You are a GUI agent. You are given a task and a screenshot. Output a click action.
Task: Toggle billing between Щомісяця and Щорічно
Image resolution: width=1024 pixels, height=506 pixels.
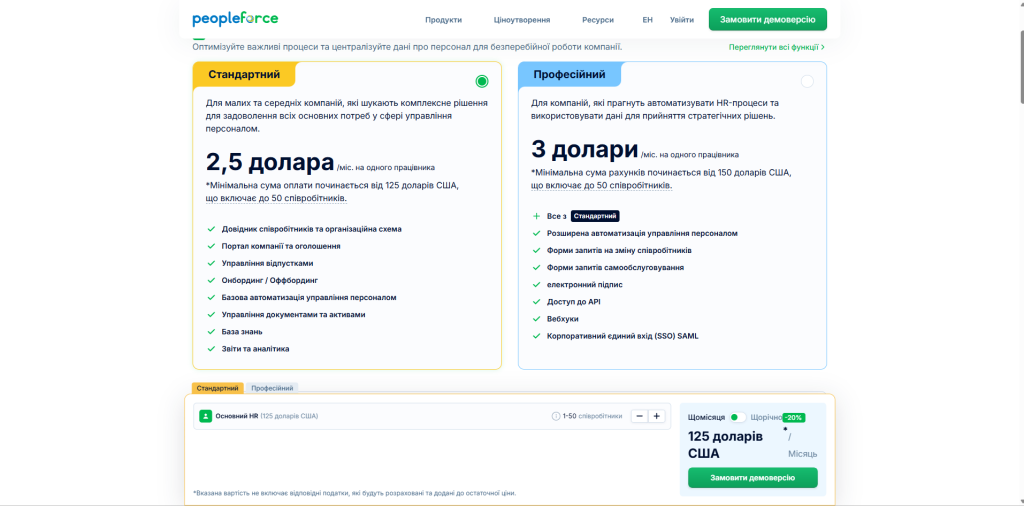(737, 417)
